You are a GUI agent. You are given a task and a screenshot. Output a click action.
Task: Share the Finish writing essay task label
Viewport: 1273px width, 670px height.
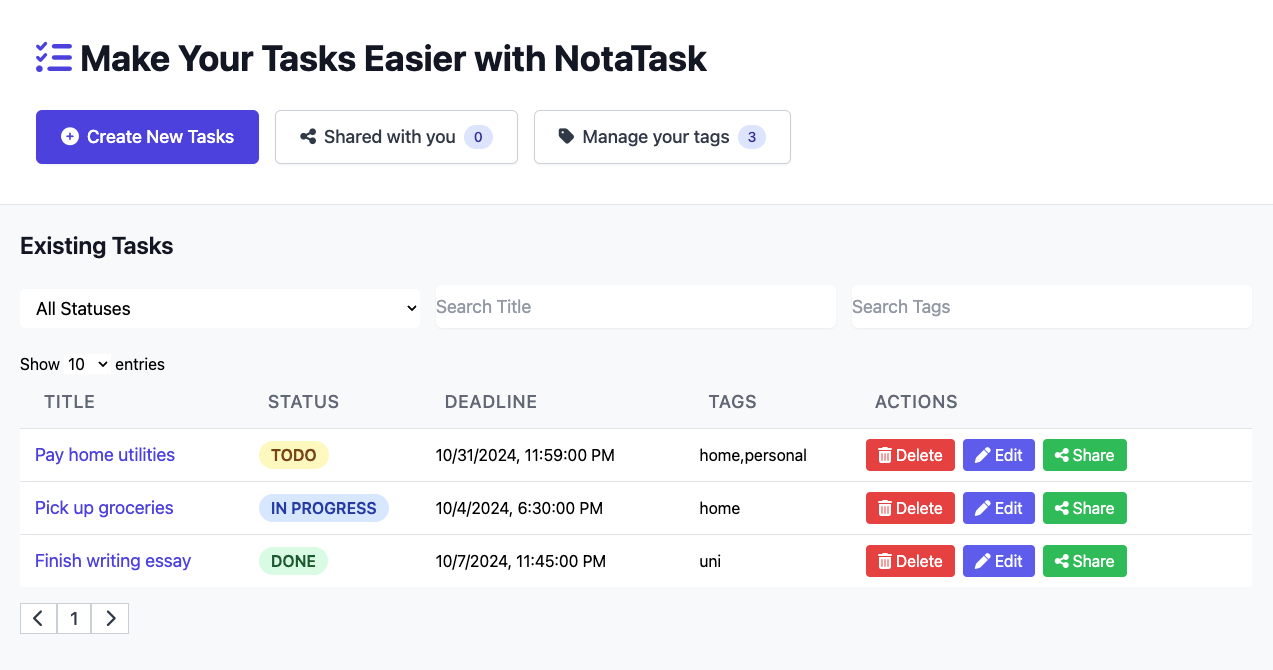click(x=1093, y=561)
